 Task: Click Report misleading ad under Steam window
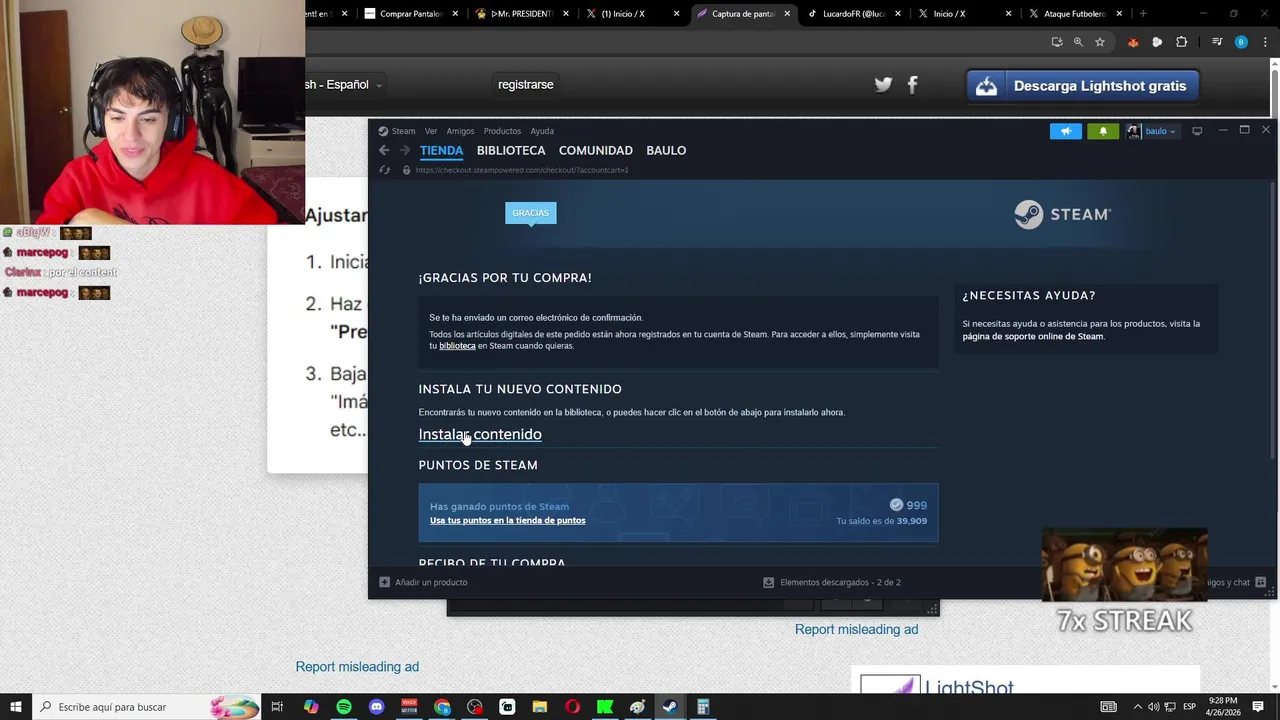point(856,629)
